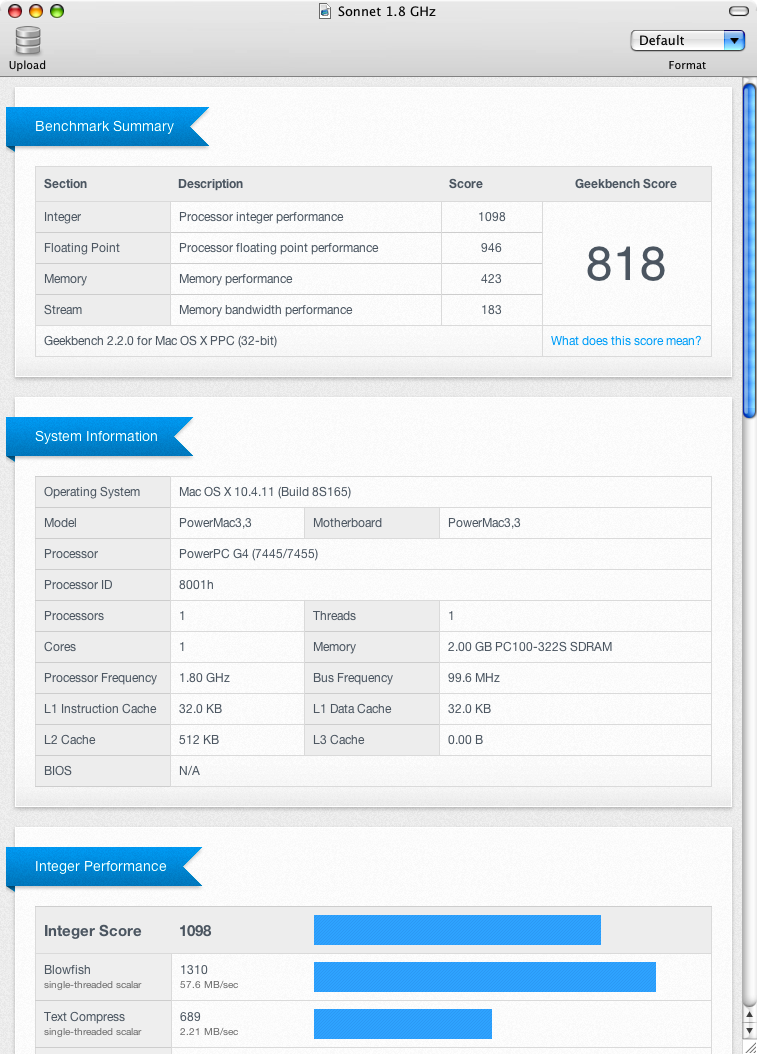The height and width of the screenshot is (1054, 757).
Task: Click the L1 Data Cache label
Action: point(352,708)
